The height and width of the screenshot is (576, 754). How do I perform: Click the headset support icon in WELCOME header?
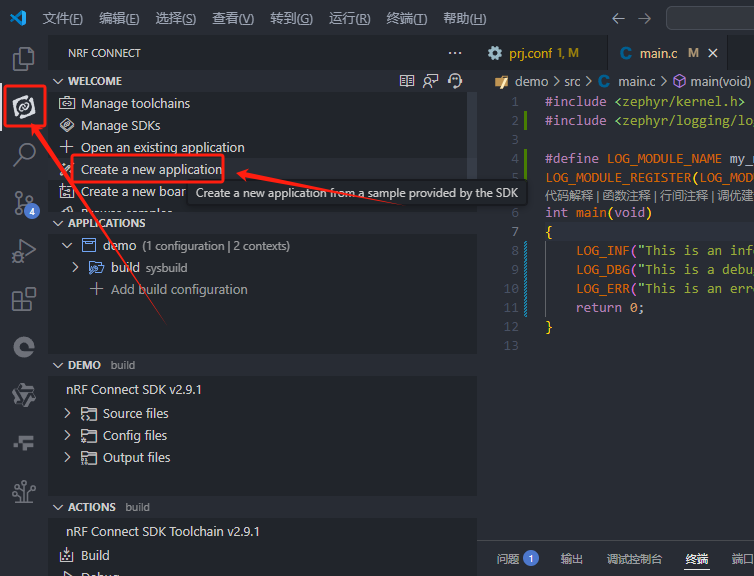tap(454, 81)
